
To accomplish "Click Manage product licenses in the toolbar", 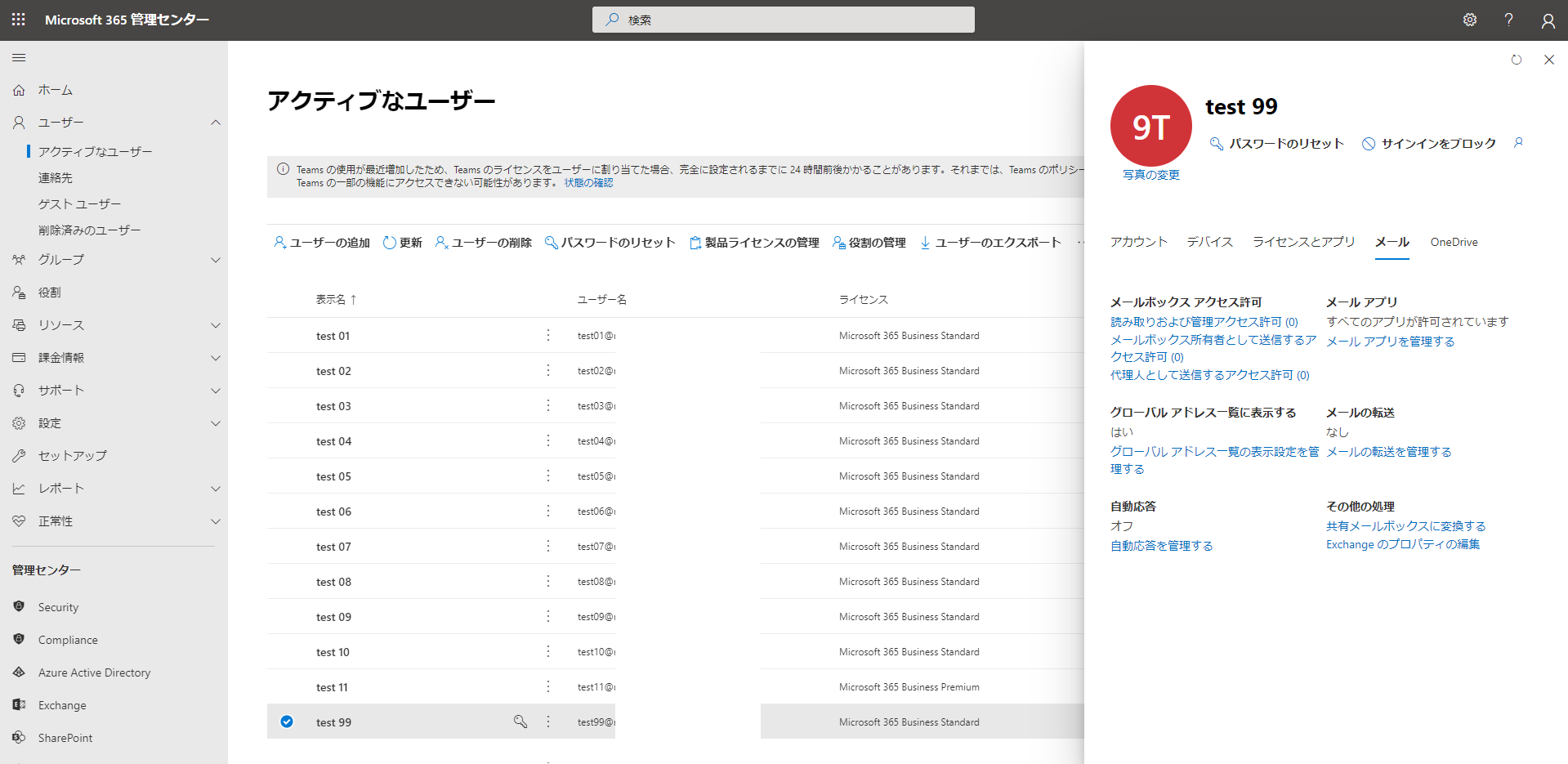I will [x=754, y=243].
